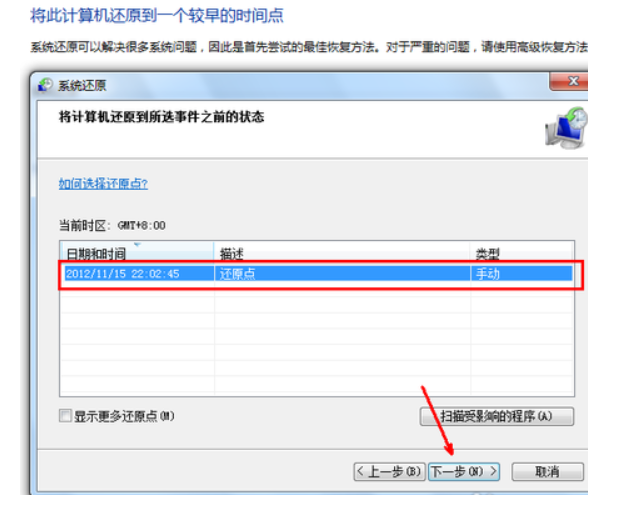
Task: Select the 2012/11/15 22:02:45 restore point
Action: coord(123,273)
